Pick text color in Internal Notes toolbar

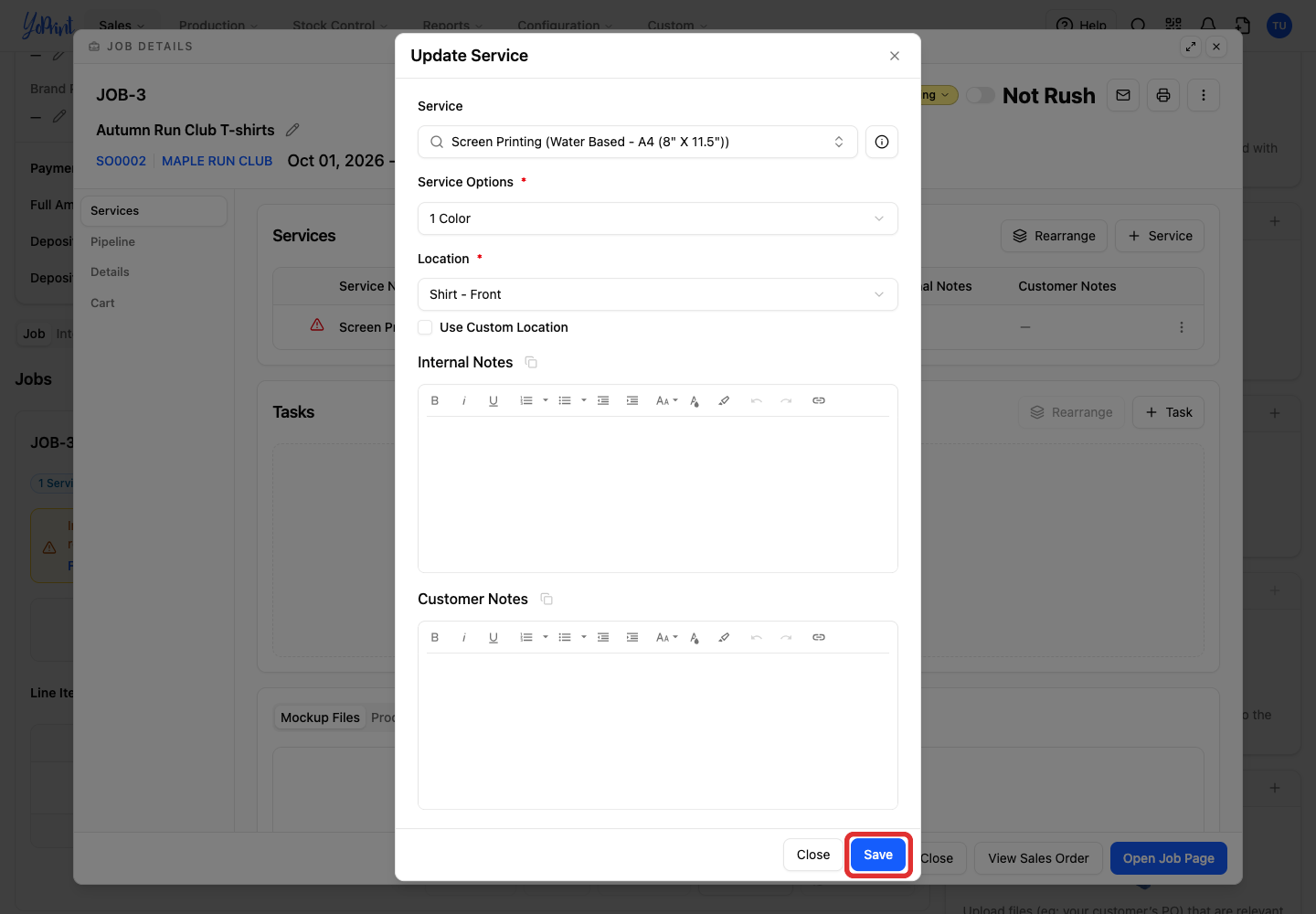695,400
